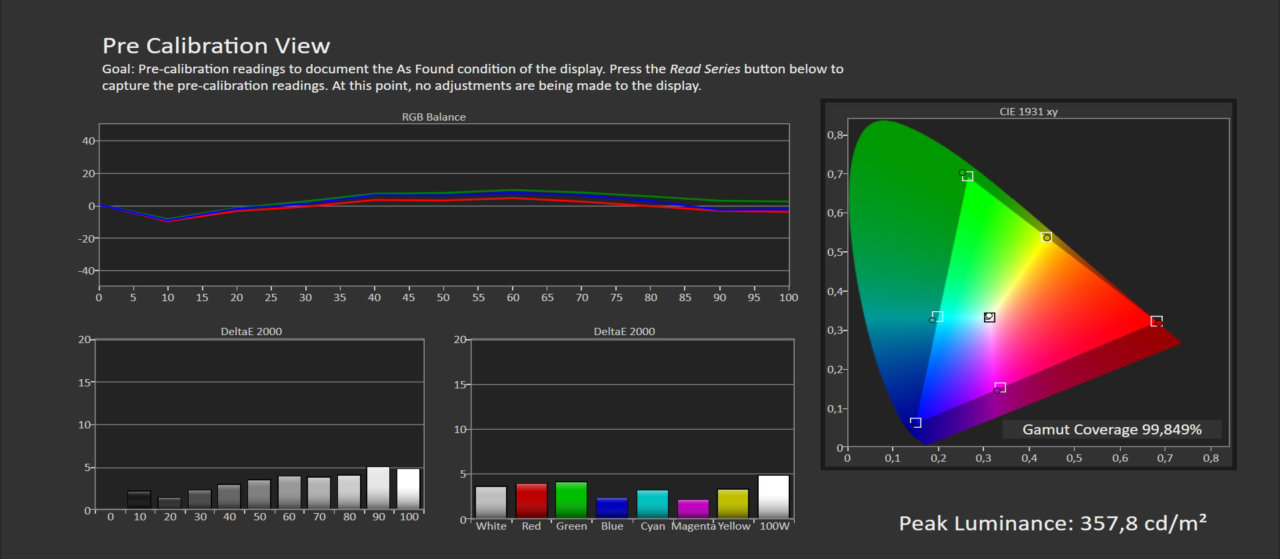Click the 100W bar in color DeltaE chart

coord(773,497)
